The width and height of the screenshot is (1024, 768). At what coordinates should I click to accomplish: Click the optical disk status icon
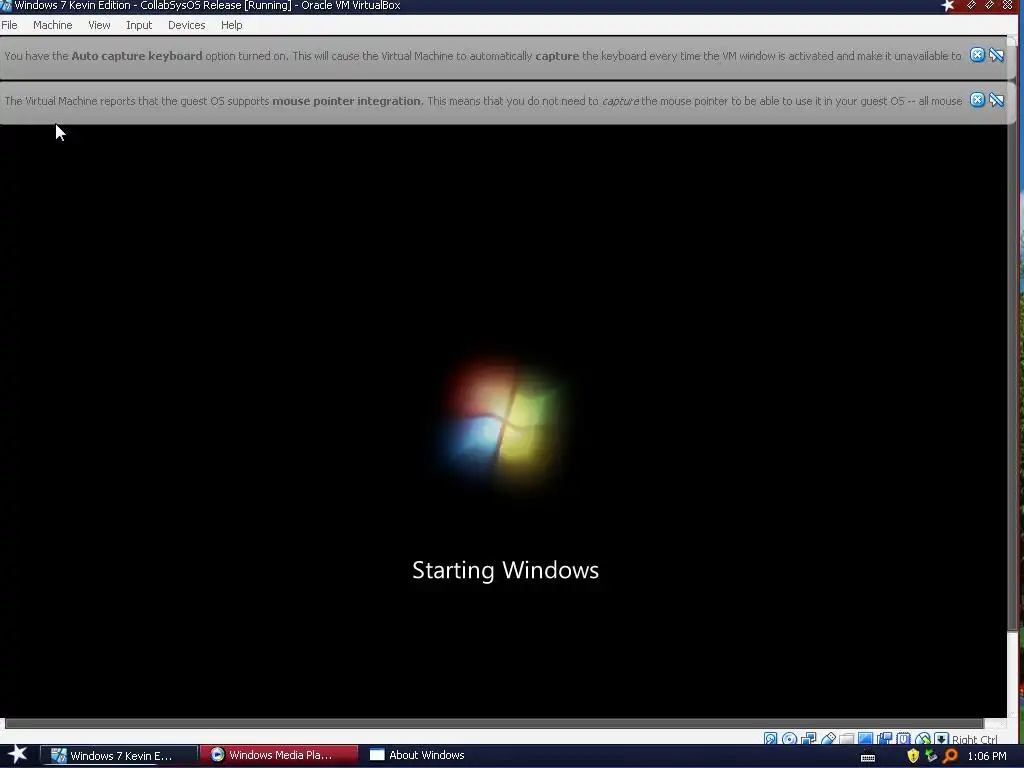coord(790,739)
